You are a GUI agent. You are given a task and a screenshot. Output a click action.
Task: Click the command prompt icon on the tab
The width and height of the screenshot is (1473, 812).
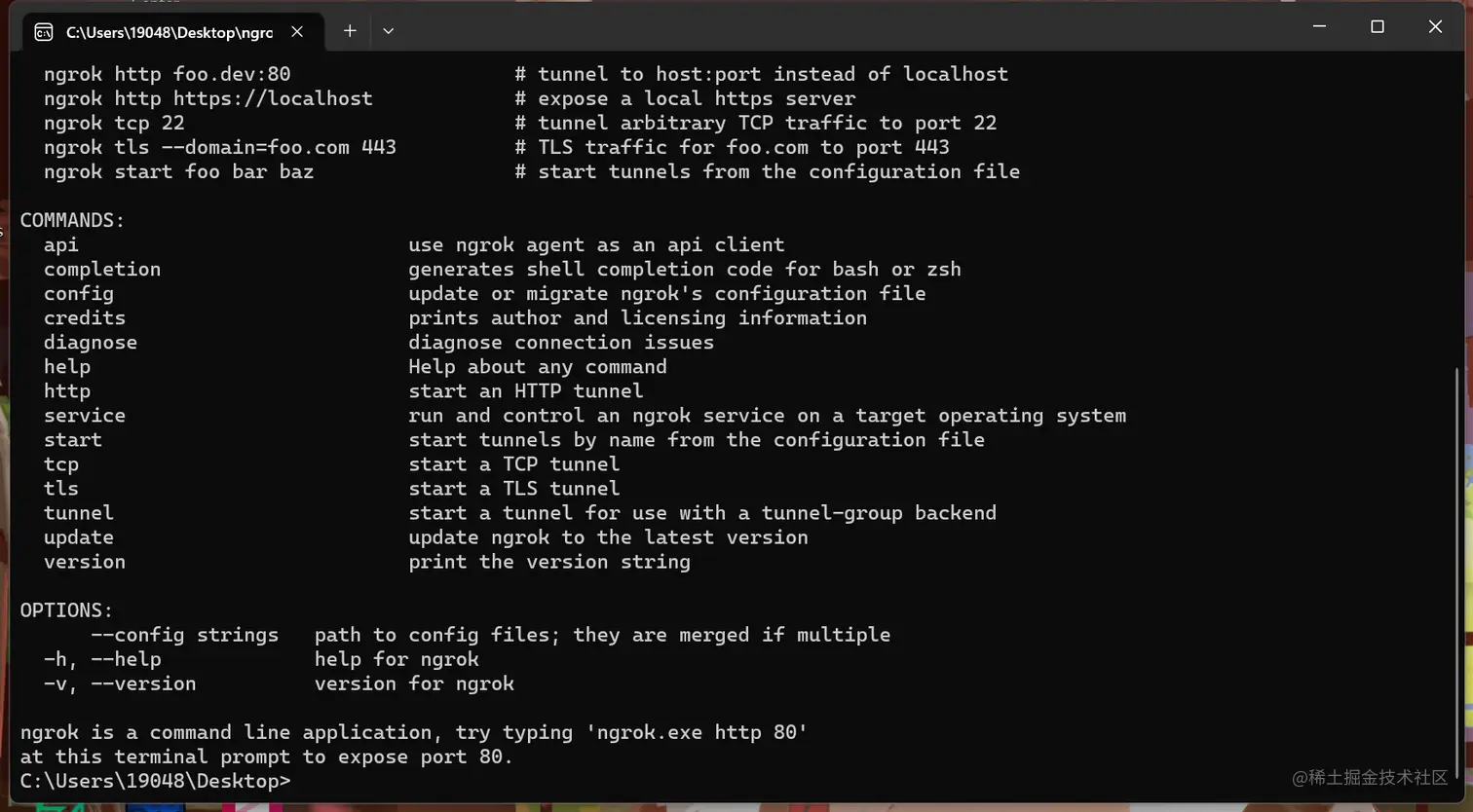coord(43,32)
